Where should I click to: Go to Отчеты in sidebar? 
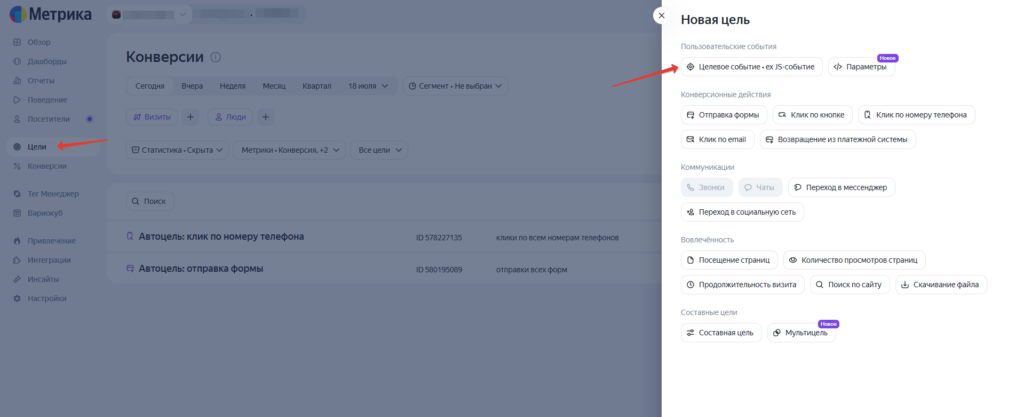coord(40,81)
